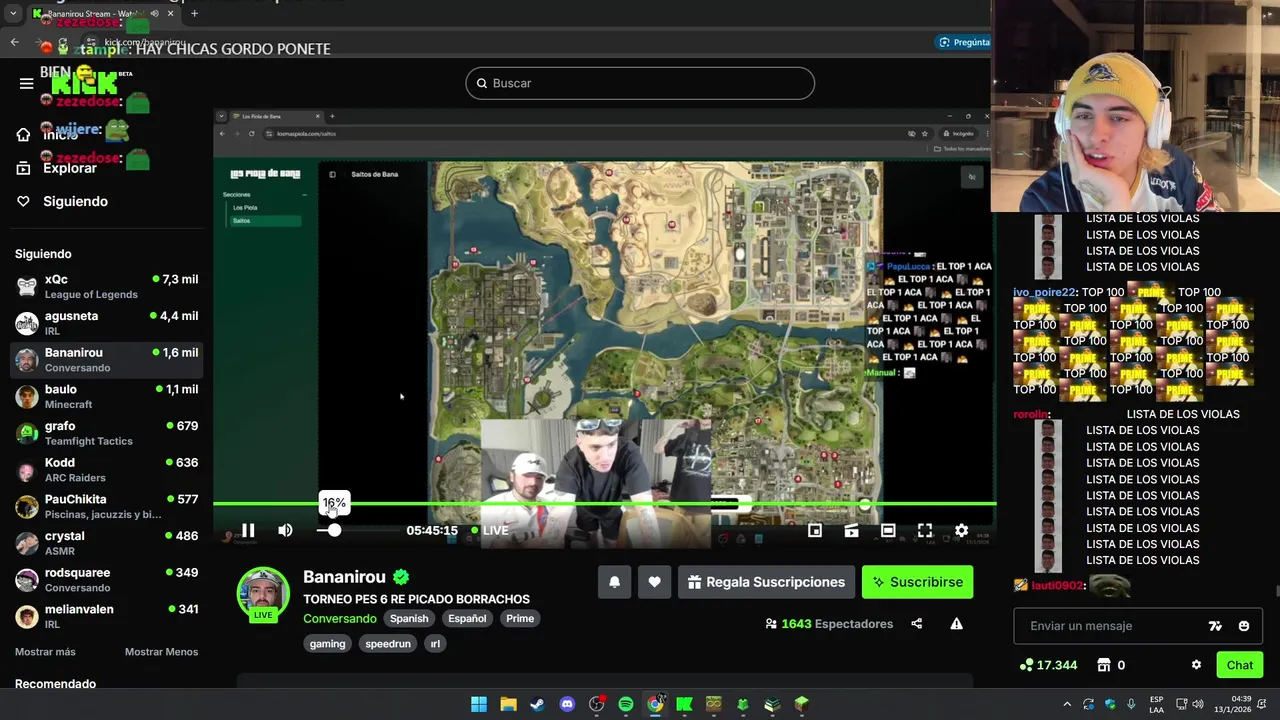
Task: Open baulo Minecraft stream
Action: [106, 397]
